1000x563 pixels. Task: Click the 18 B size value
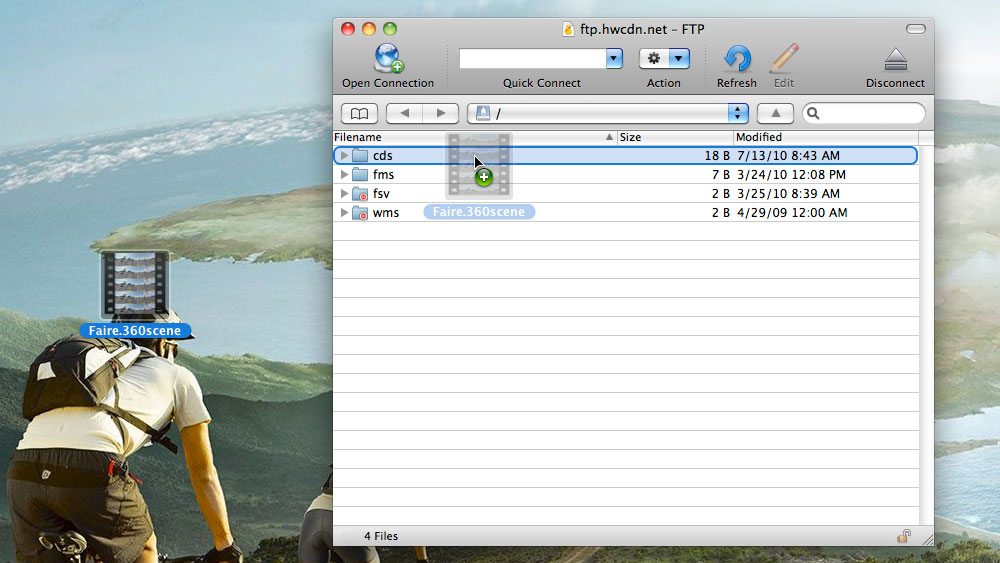coord(717,156)
